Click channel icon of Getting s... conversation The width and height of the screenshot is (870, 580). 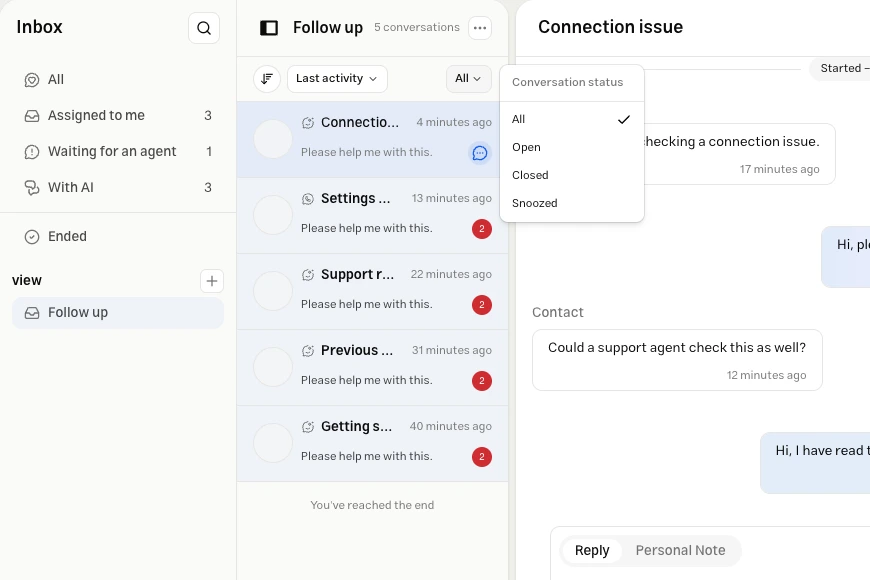pyautogui.click(x=308, y=427)
